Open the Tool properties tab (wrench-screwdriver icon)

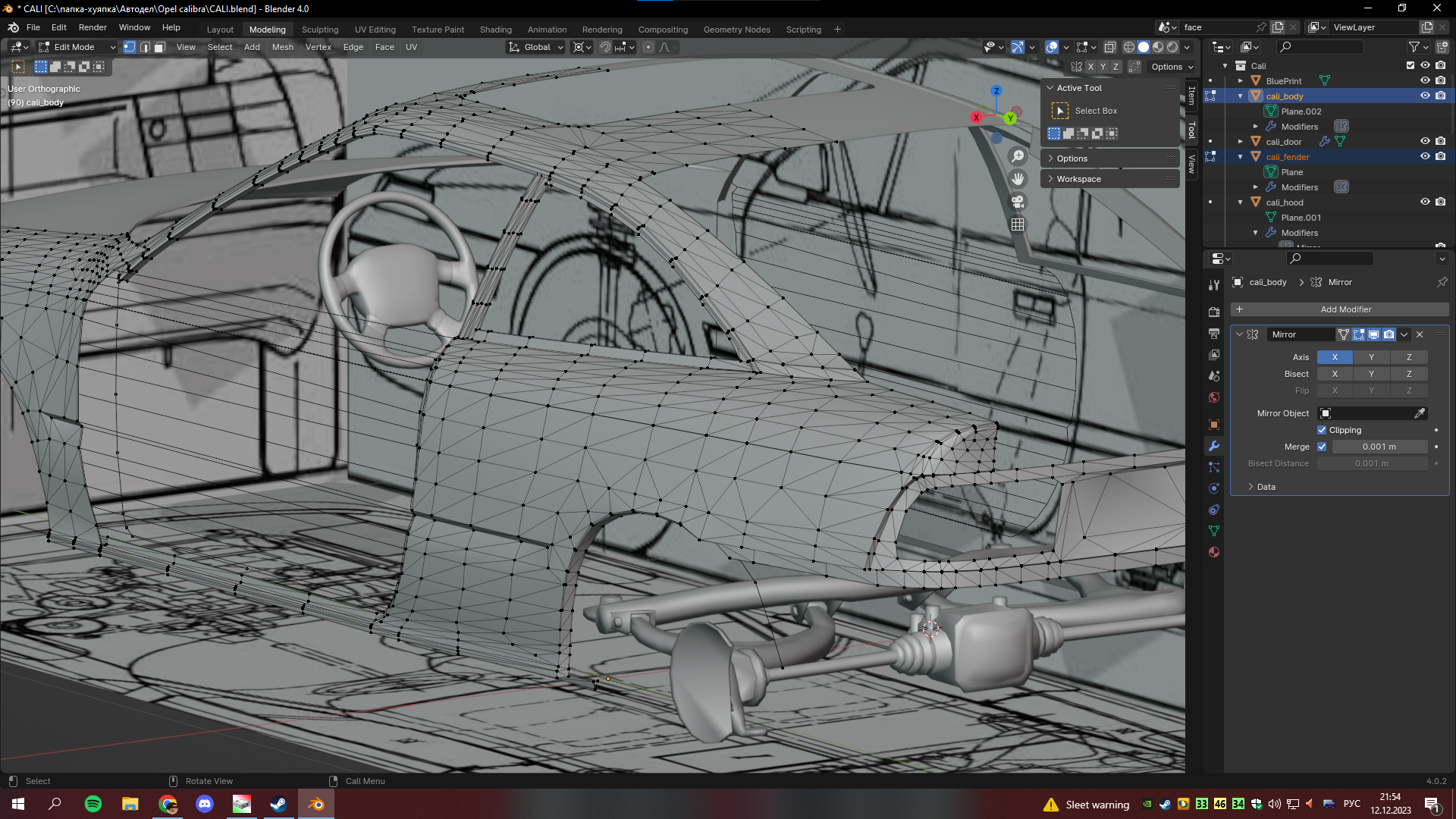1214,285
